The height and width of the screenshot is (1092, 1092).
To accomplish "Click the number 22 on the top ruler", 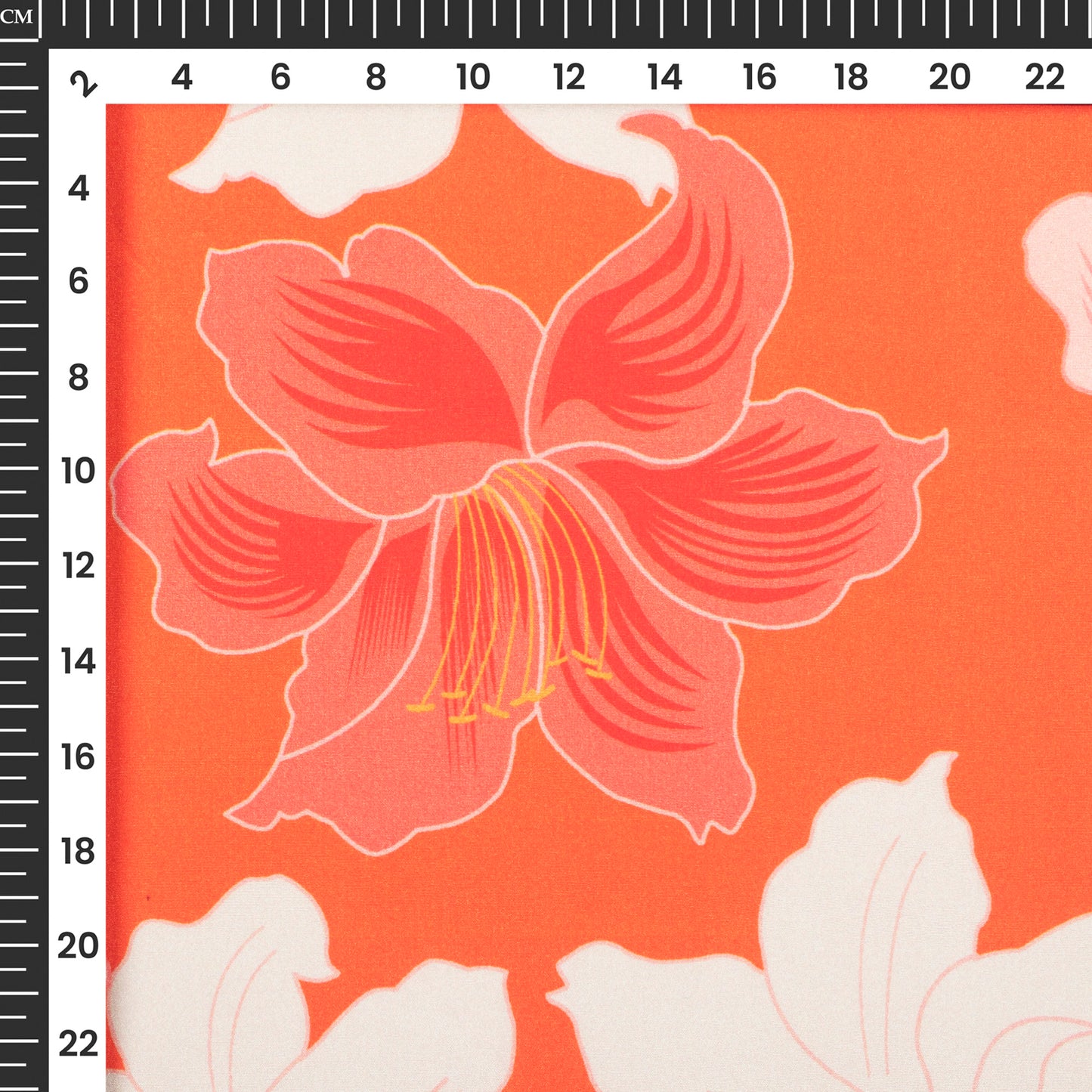I will point(1044,77).
